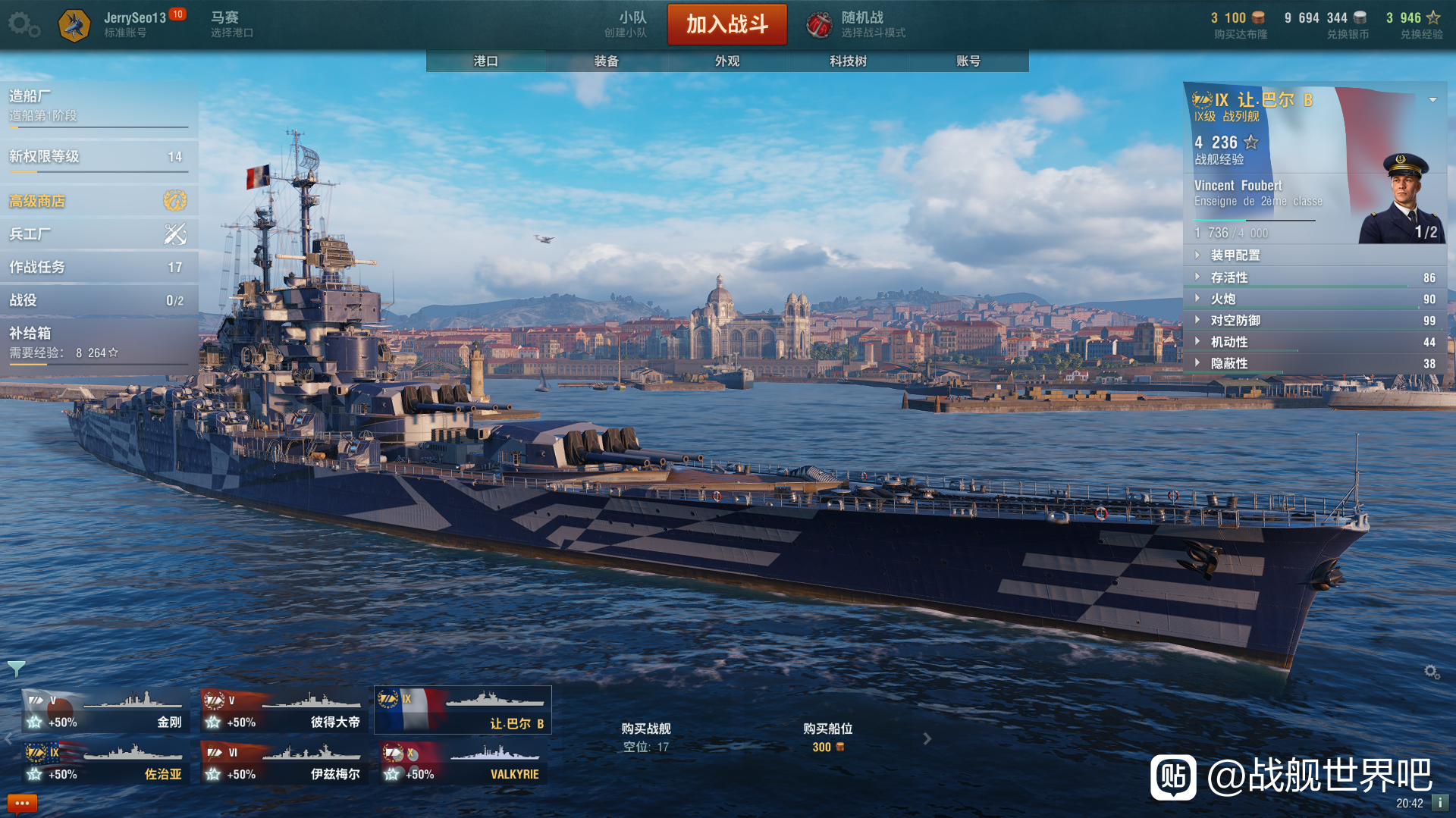The width and height of the screenshot is (1456, 818).
Task: Expand the 隐蔽性 concealment stats
Action: [1315, 363]
